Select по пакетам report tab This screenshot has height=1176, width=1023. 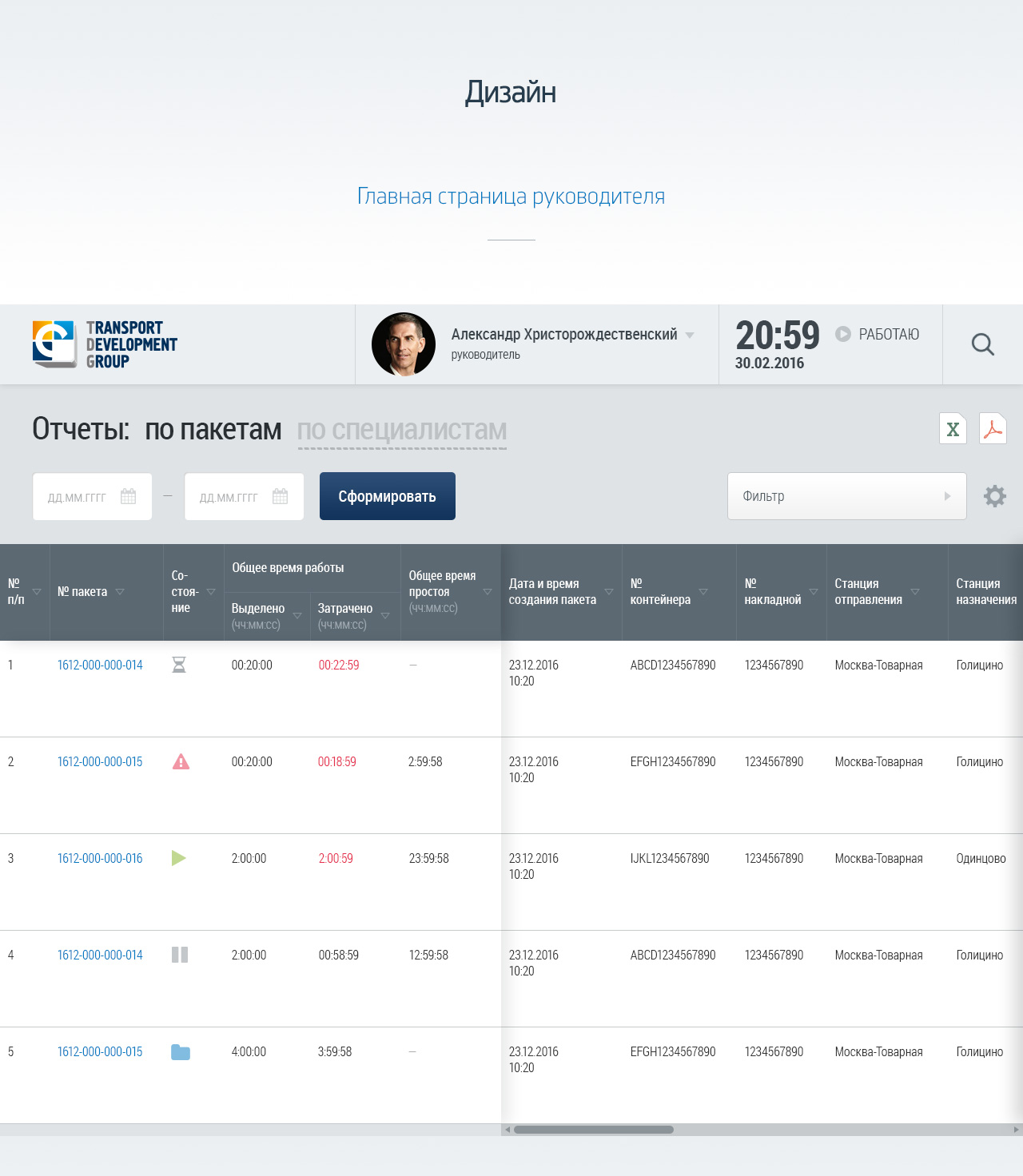[213, 430]
